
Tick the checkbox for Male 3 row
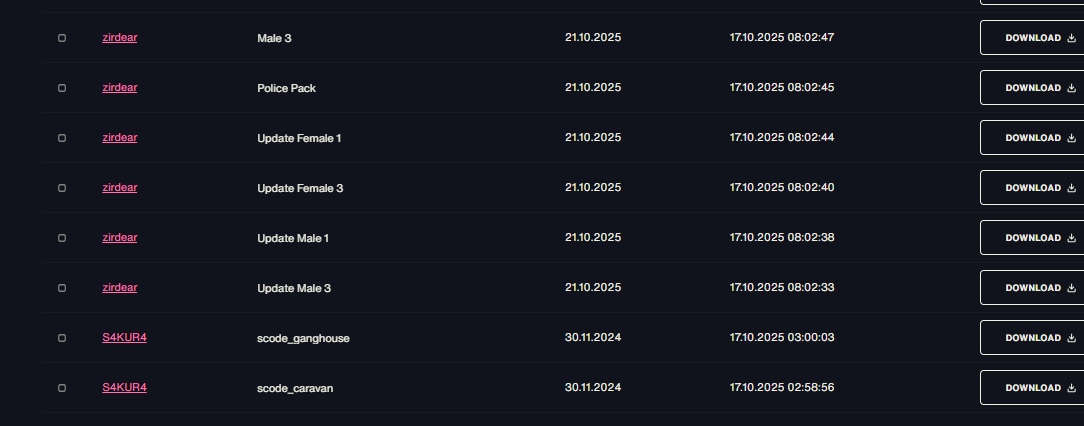[62, 38]
